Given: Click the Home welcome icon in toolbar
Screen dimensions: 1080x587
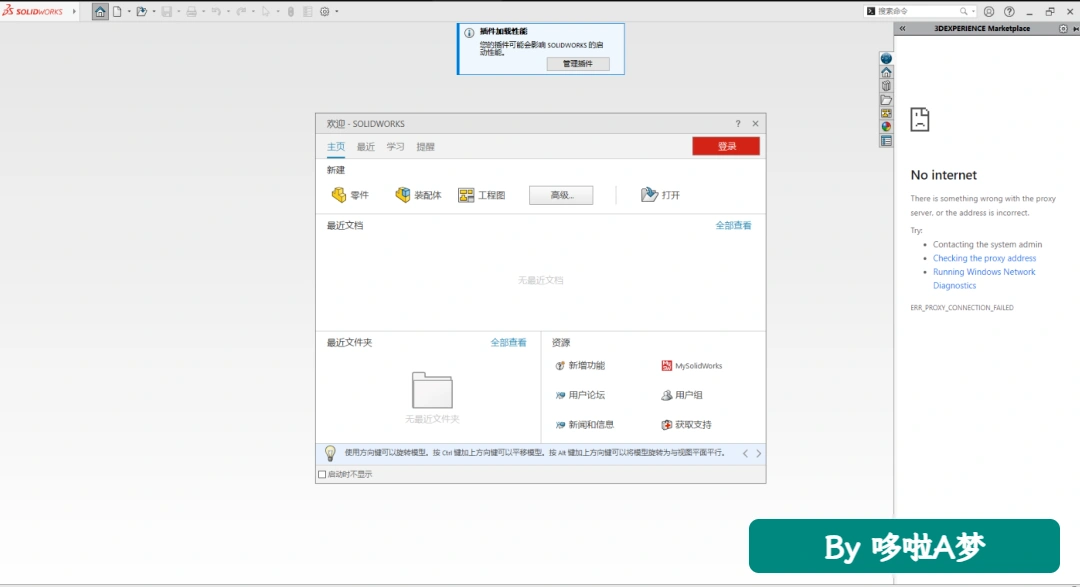Looking at the screenshot, I should click(x=100, y=12).
